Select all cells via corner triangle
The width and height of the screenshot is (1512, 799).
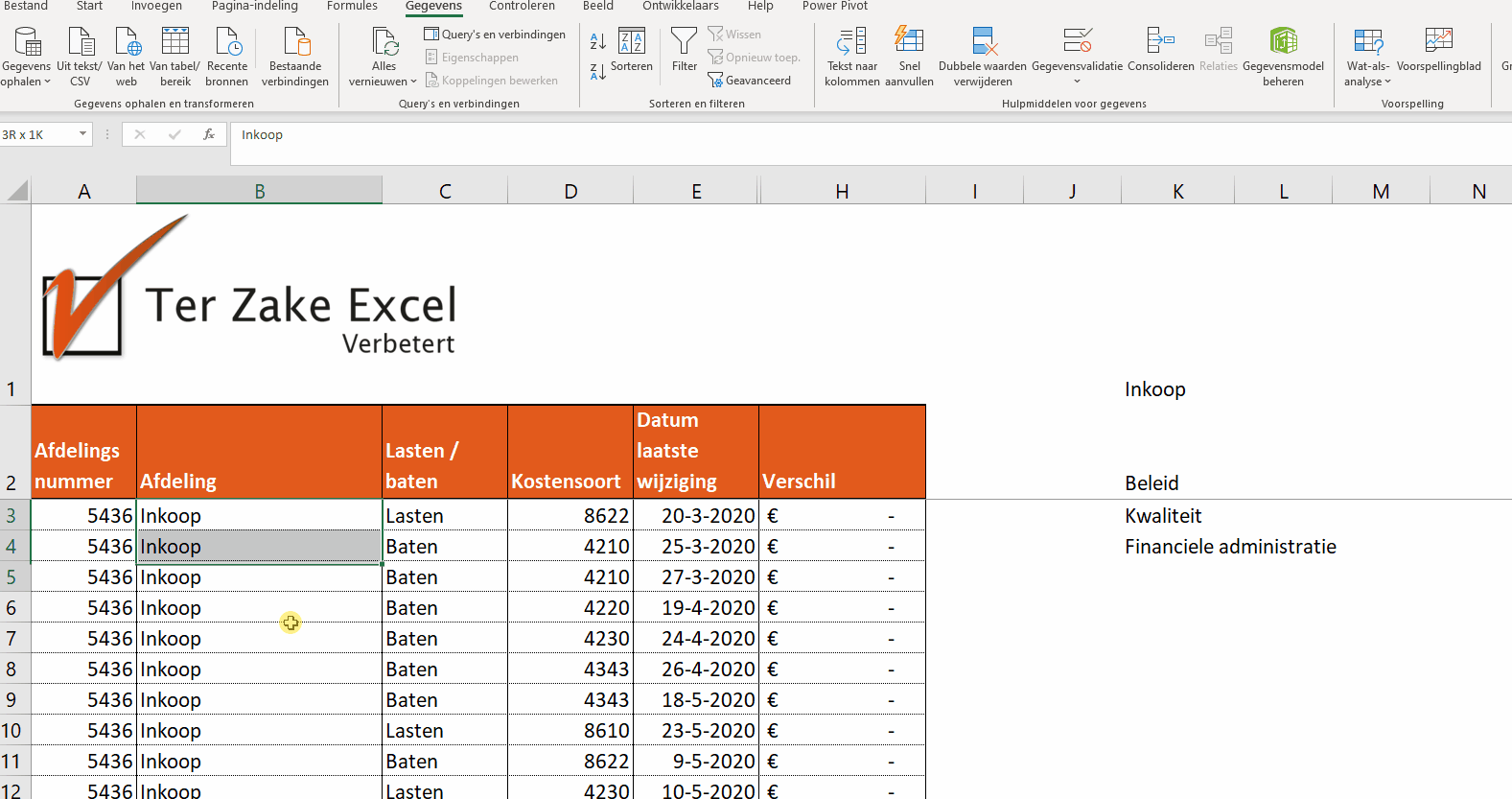pyautogui.click(x=17, y=191)
